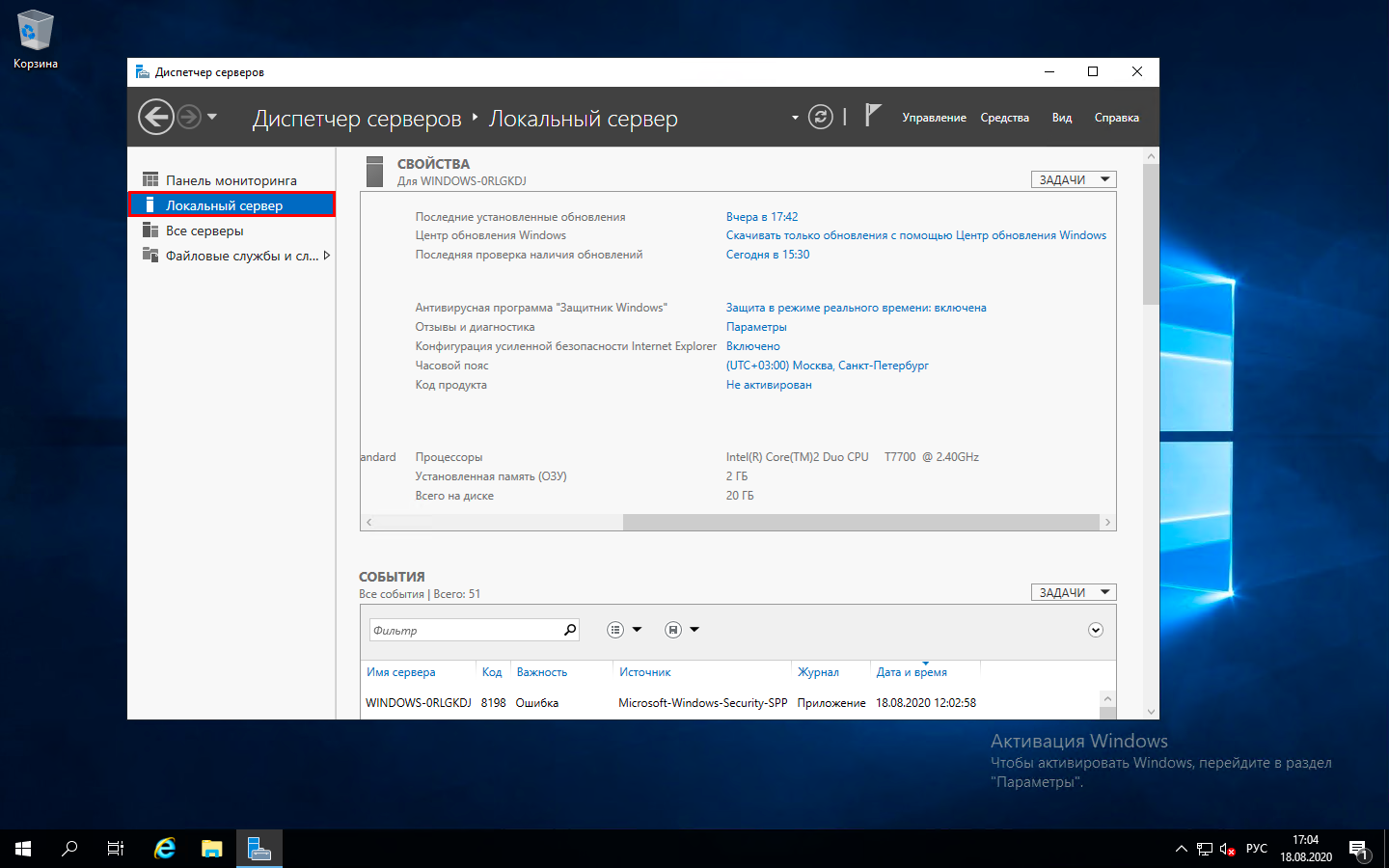Sort events by Источник column
Viewport: 1389px width, 868px height.
(x=644, y=672)
